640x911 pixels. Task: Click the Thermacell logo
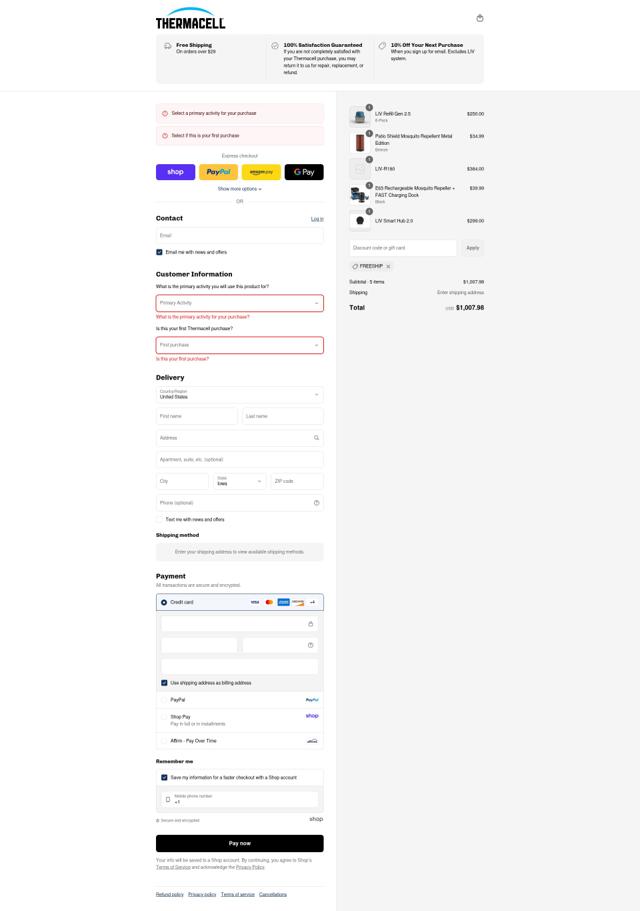click(x=190, y=18)
